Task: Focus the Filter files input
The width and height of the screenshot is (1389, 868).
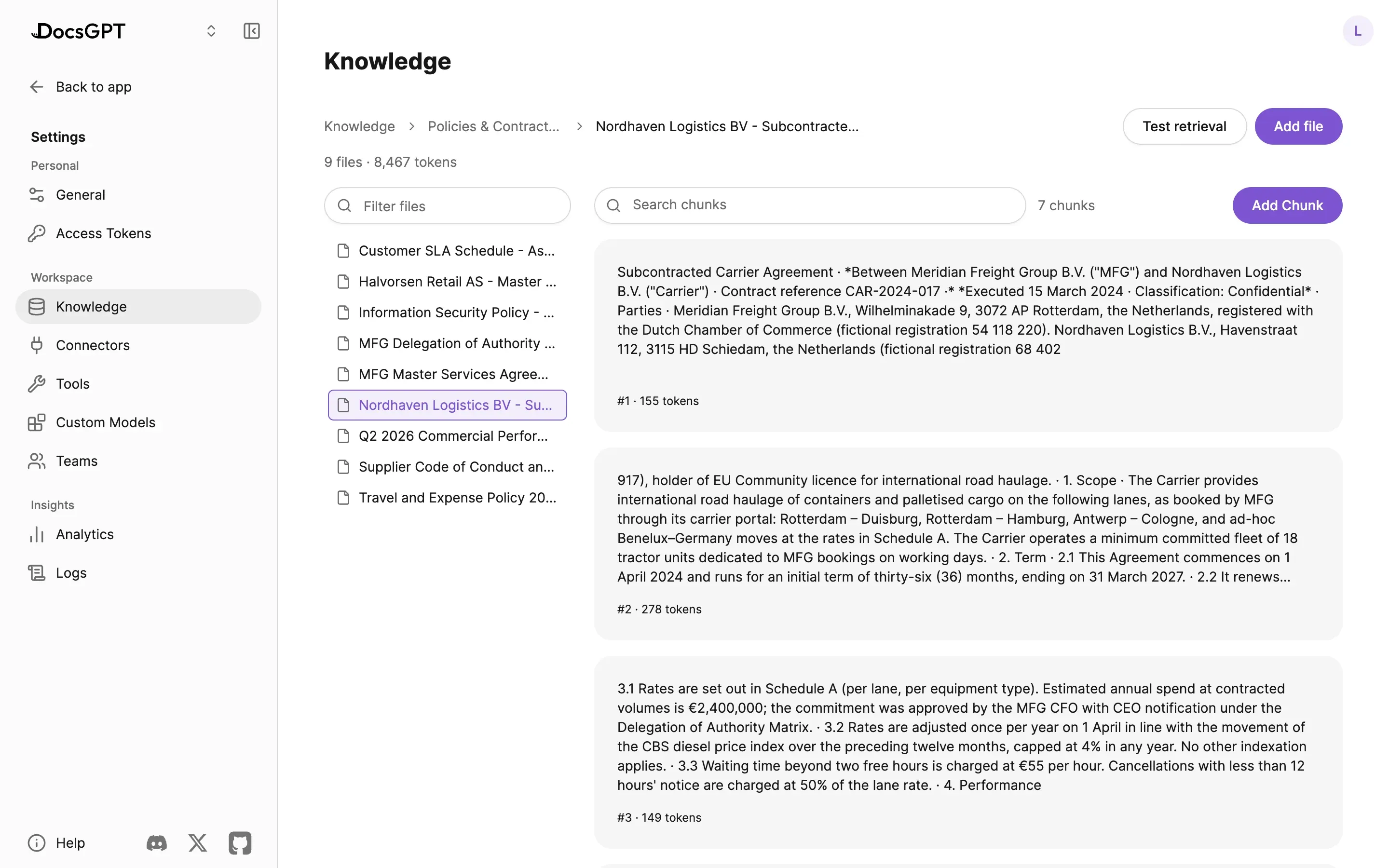Action: point(447,205)
